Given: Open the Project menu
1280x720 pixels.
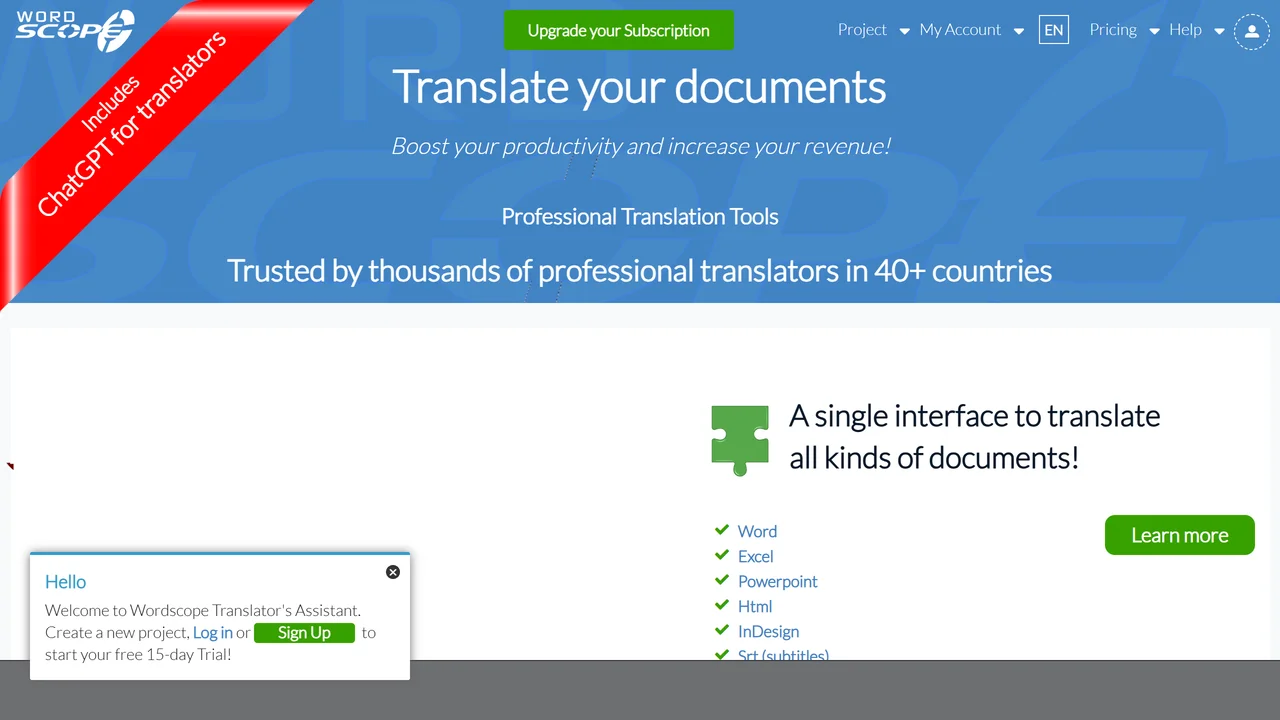Looking at the screenshot, I should coord(862,30).
